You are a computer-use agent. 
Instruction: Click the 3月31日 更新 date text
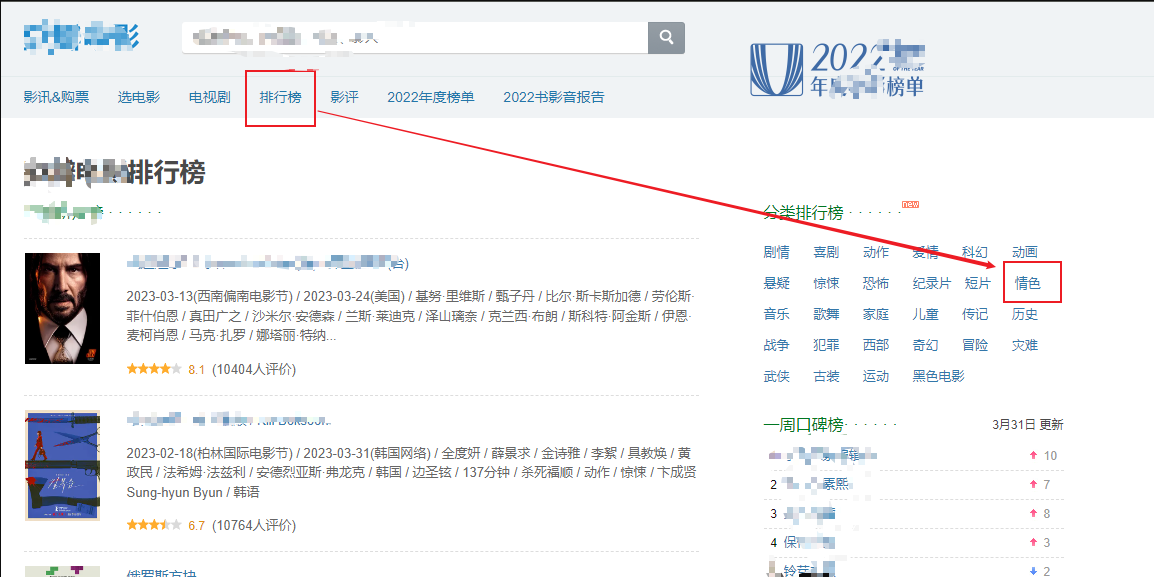click(x=1027, y=425)
